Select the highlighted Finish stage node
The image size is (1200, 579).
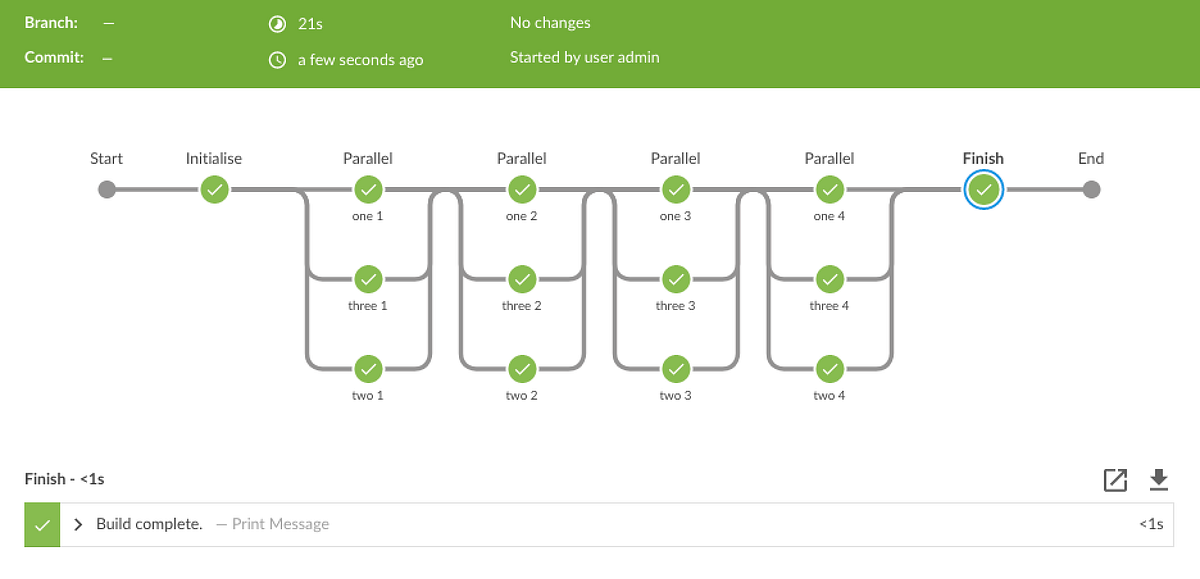[x=983, y=189]
